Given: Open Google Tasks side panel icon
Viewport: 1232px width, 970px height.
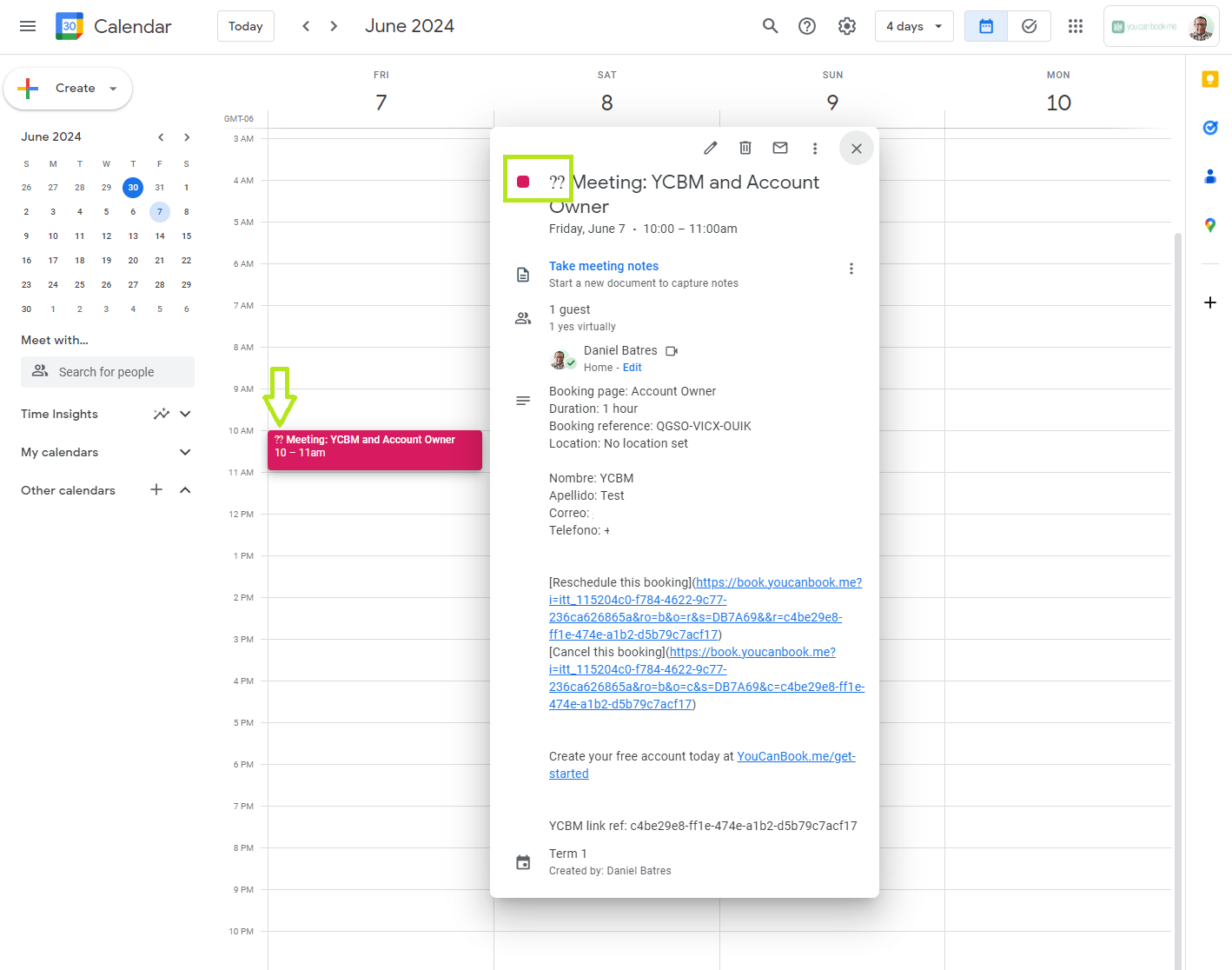Looking at the screenshot, I should click(x=1210, y=128).
